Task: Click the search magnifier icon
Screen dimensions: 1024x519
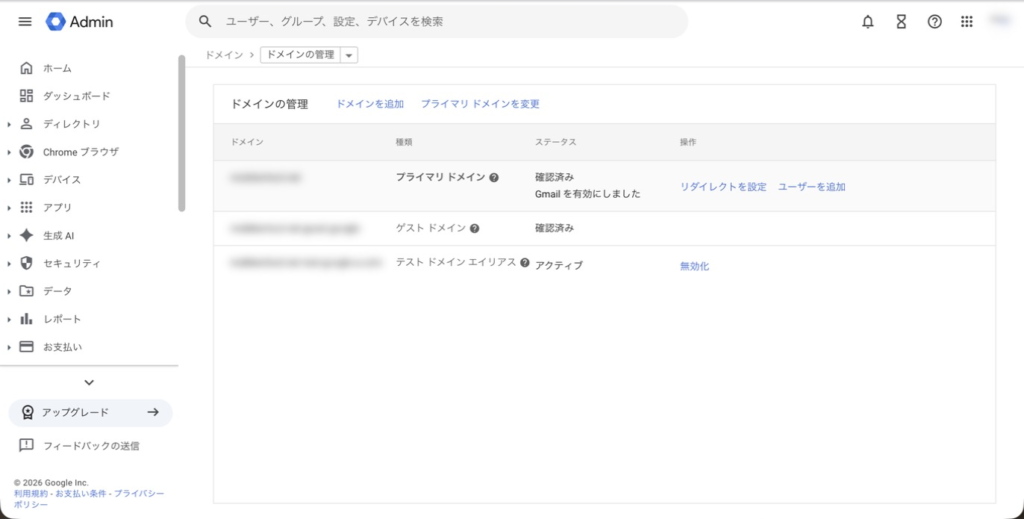Action: pos(205,22)
